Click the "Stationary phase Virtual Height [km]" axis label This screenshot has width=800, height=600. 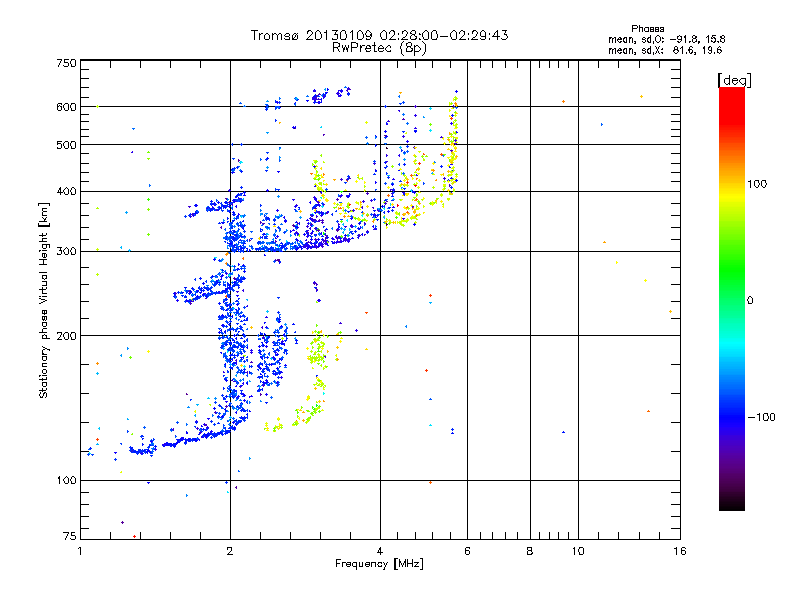[x=44, y=301]
